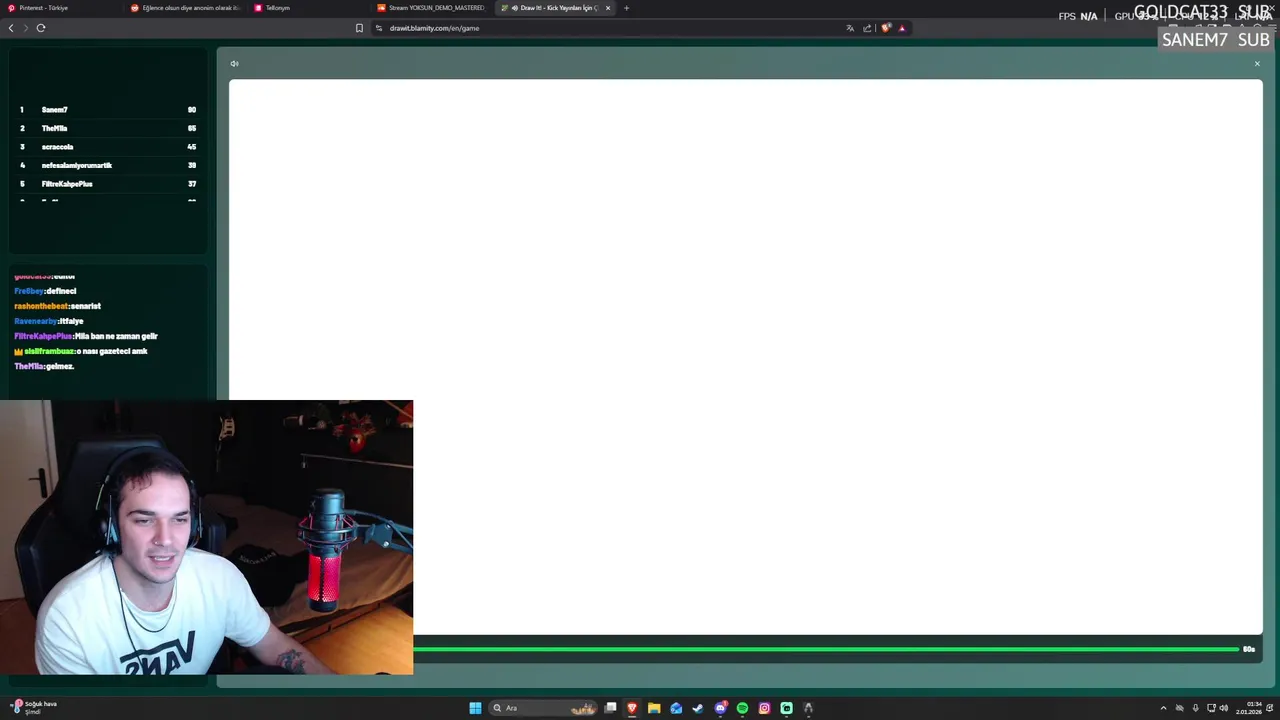Open Steam from taskbar

point(698,708)
